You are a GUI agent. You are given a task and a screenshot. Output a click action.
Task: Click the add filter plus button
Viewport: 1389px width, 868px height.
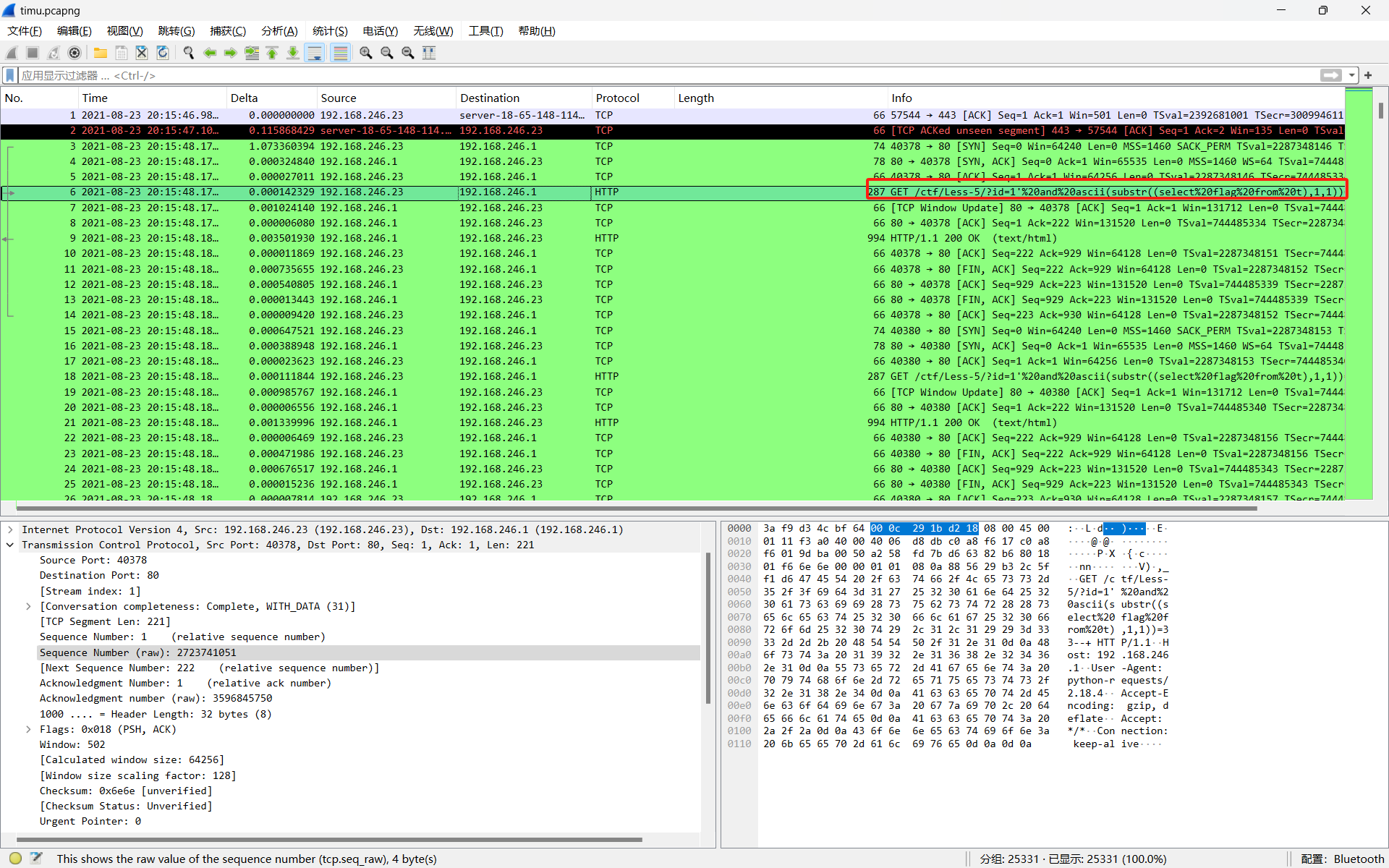1368,75
